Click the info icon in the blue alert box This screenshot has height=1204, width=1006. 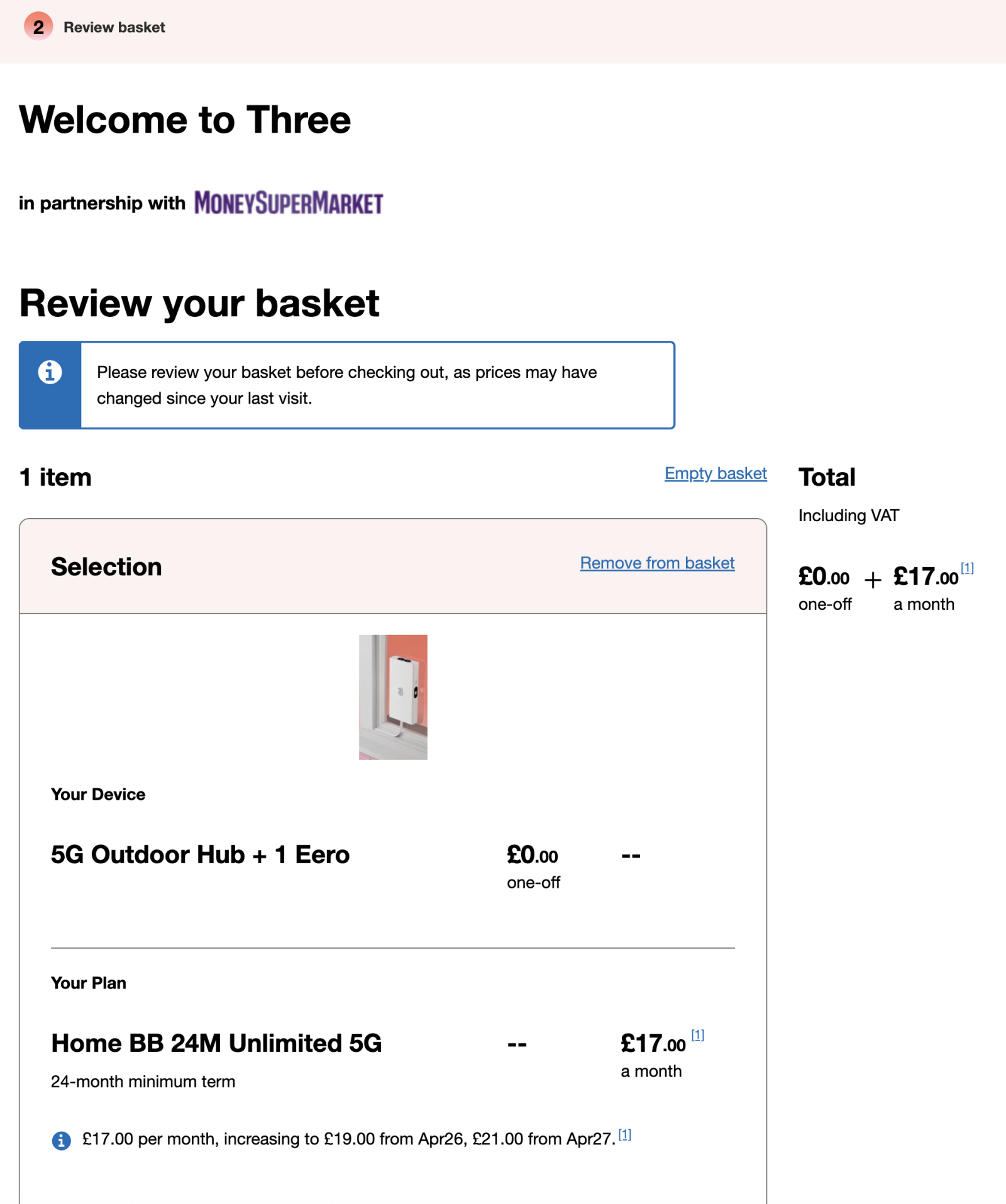(50, 372)
